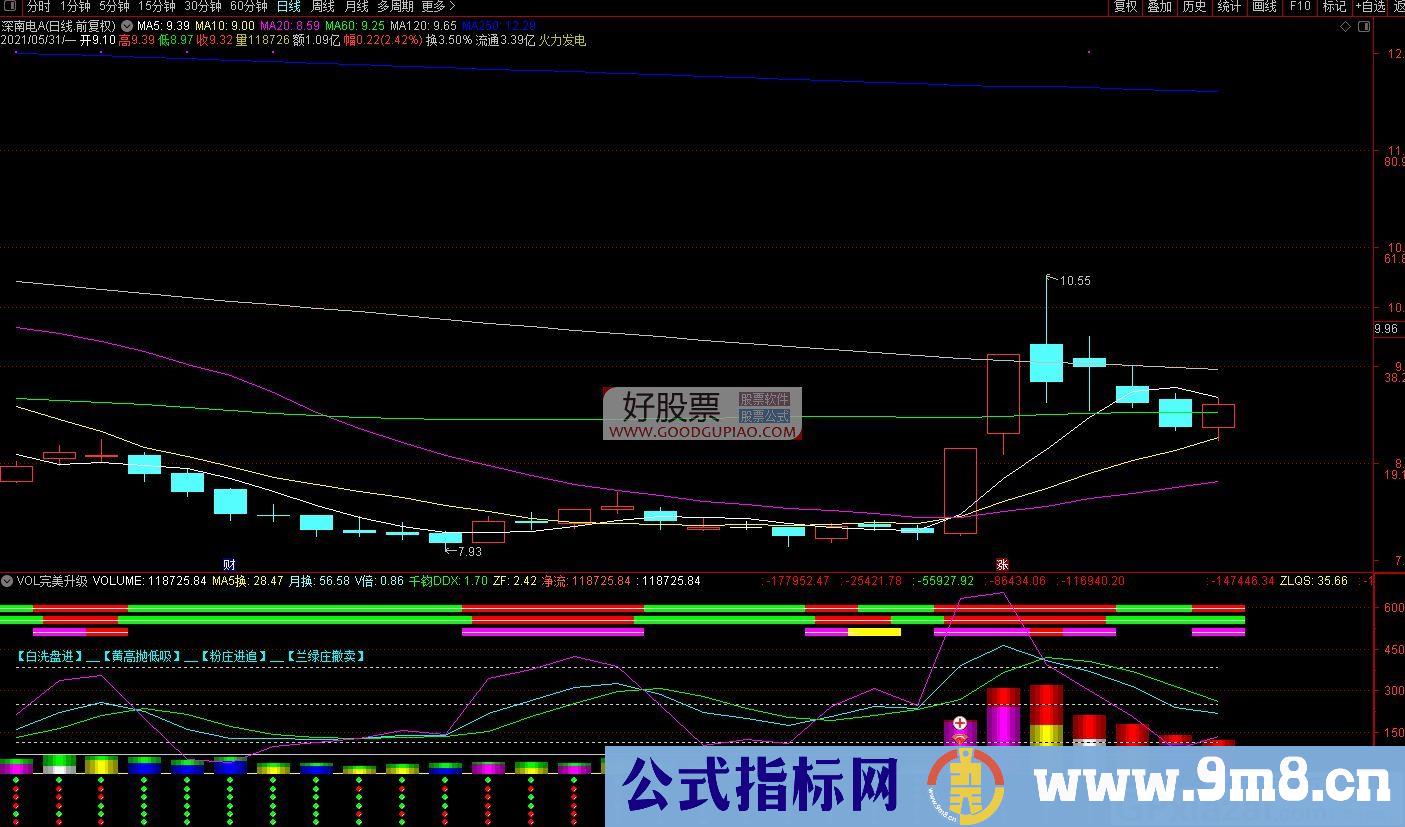Select the MA20 purple moving average label
Screen dimensions: 1405x827
pos(289,24)
